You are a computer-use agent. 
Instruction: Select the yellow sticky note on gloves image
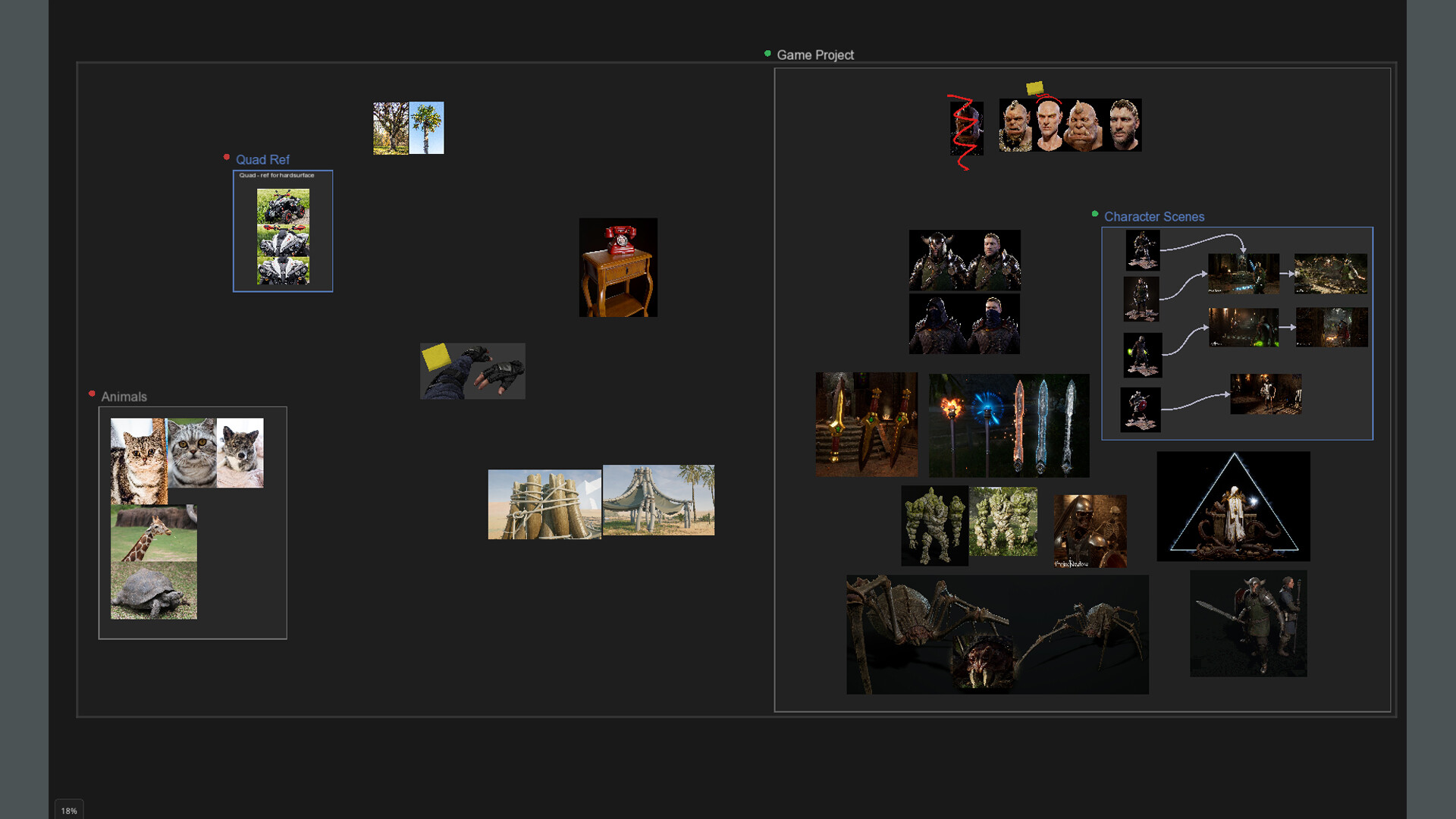435,356
